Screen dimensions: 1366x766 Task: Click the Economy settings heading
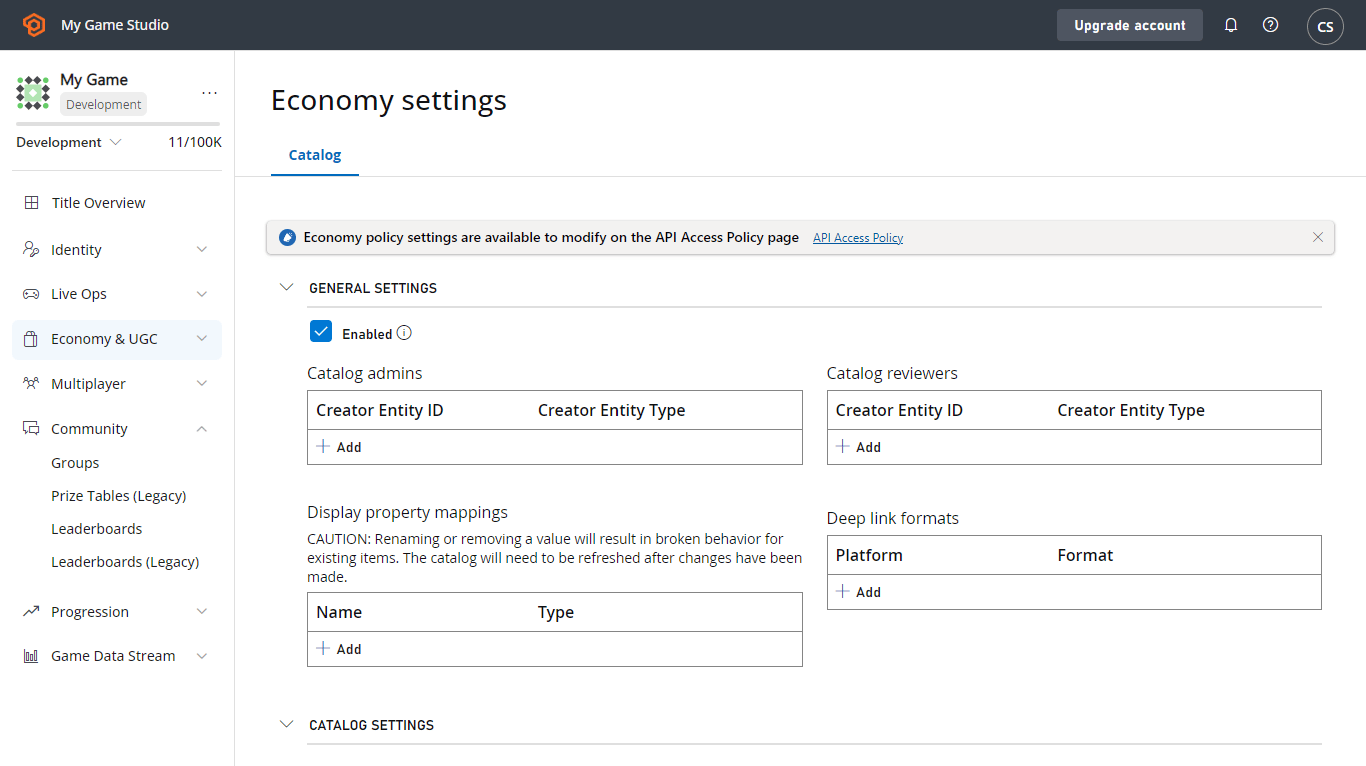click(x=389, y=101)
